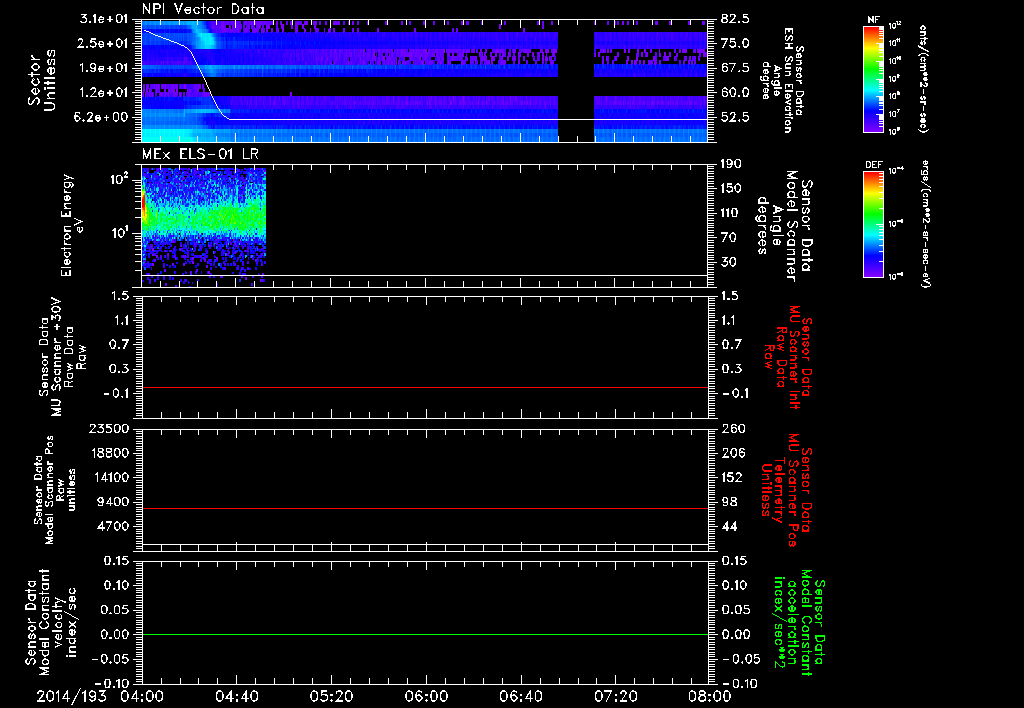Click the 1.2e+01 sector tick value
1024x708 pixels.
104,93
